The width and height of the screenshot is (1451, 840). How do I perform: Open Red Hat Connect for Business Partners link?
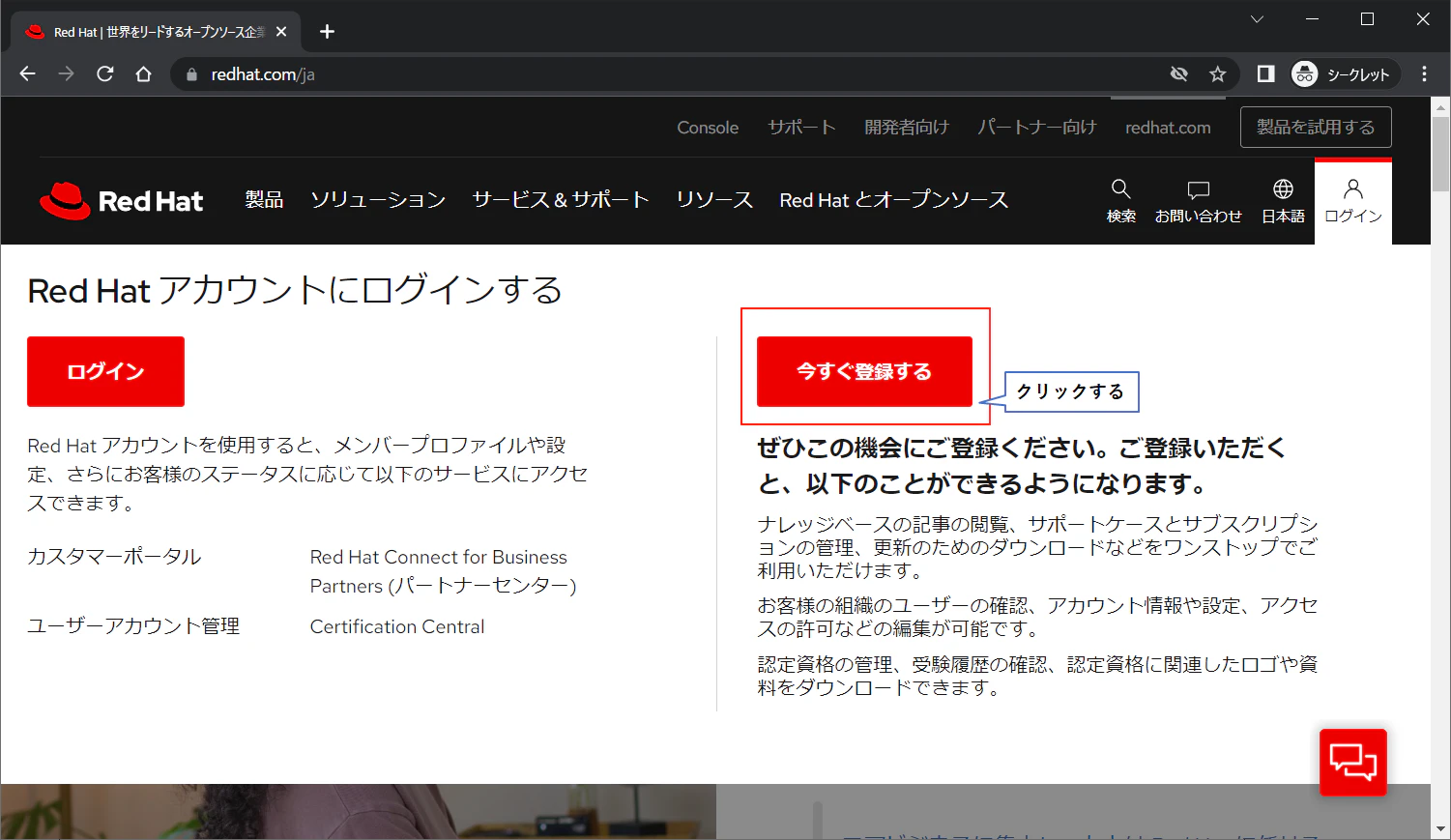coord(443,571)
